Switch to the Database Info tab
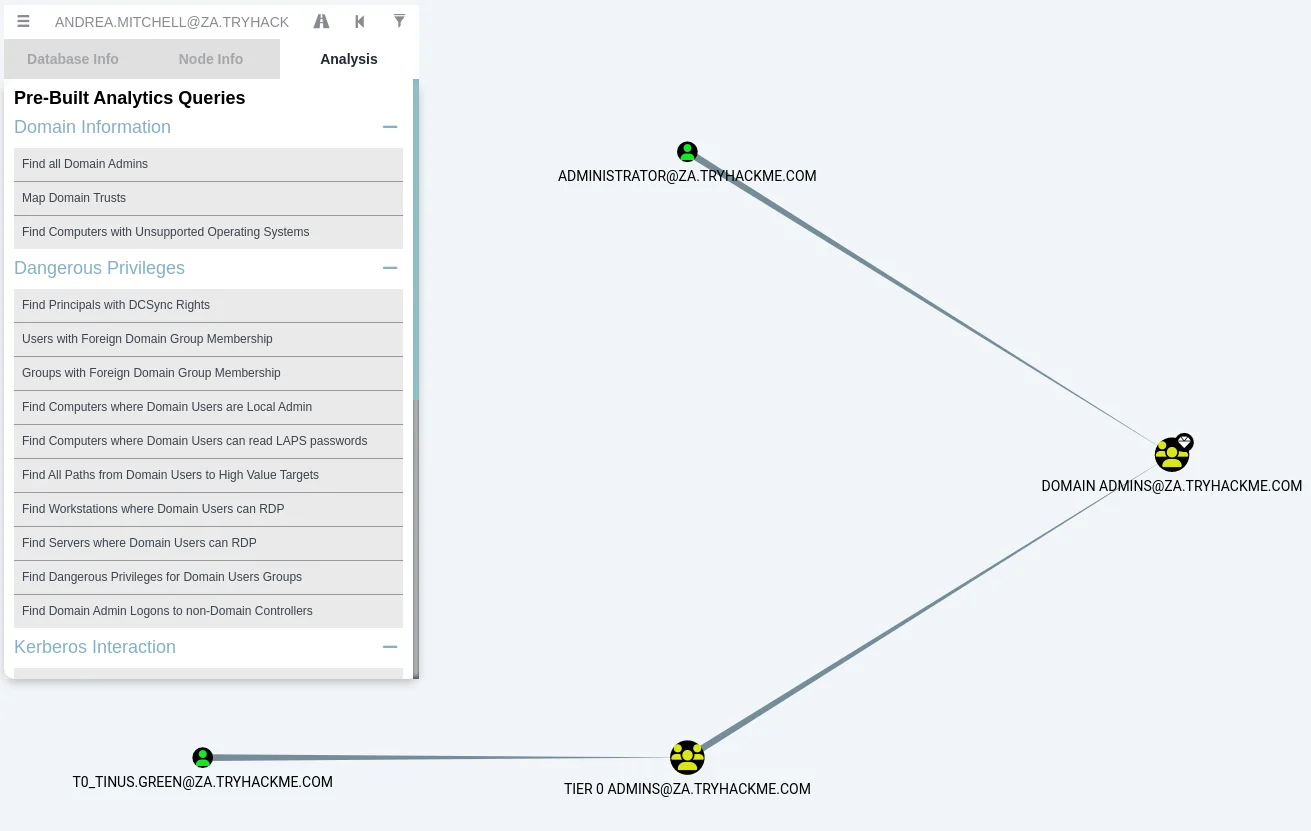Viewport: 1311px width, 831px height. [x=73, y=59]
